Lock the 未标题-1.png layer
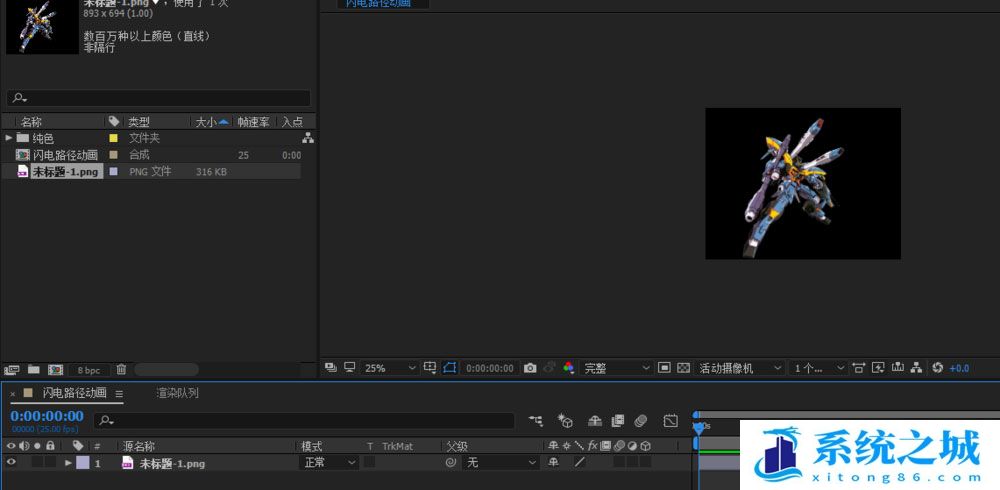Screen dimensions: 1000x490 point(50,463)
